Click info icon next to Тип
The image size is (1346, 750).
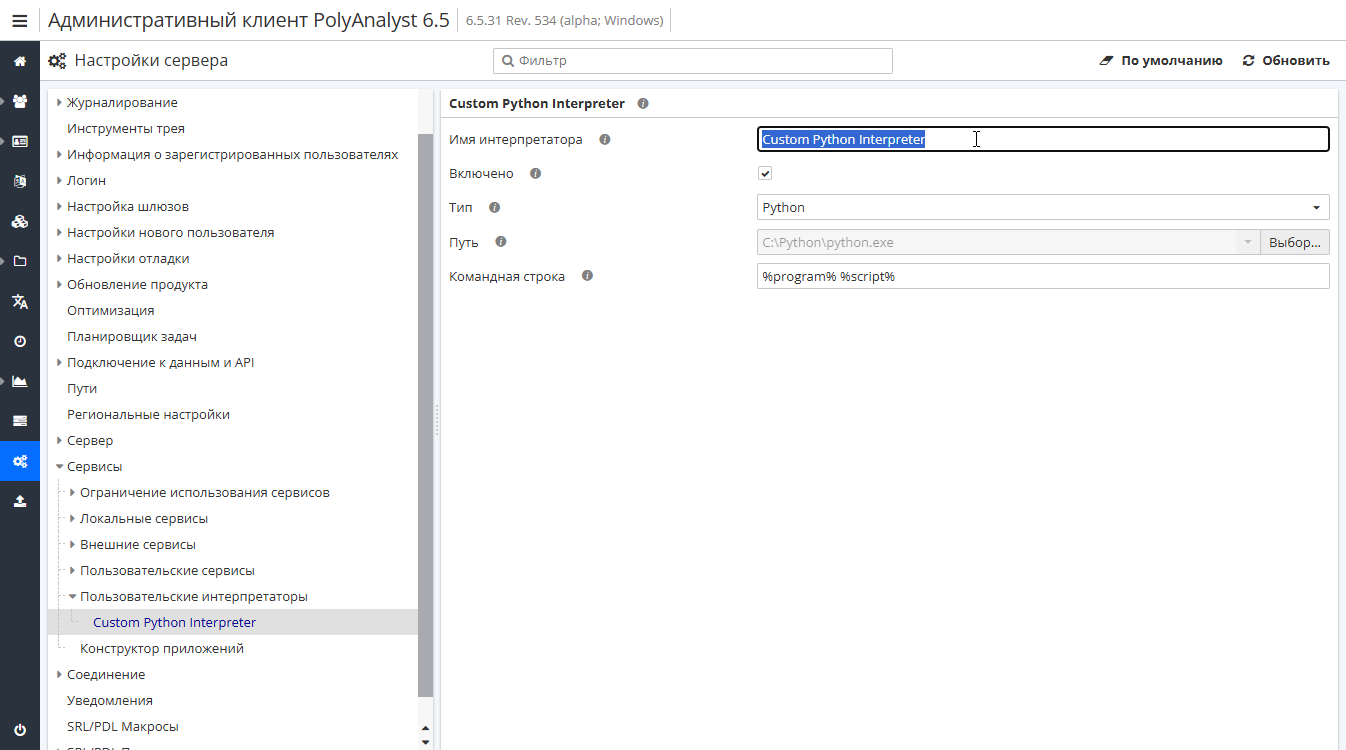click(x=494, y=208)
